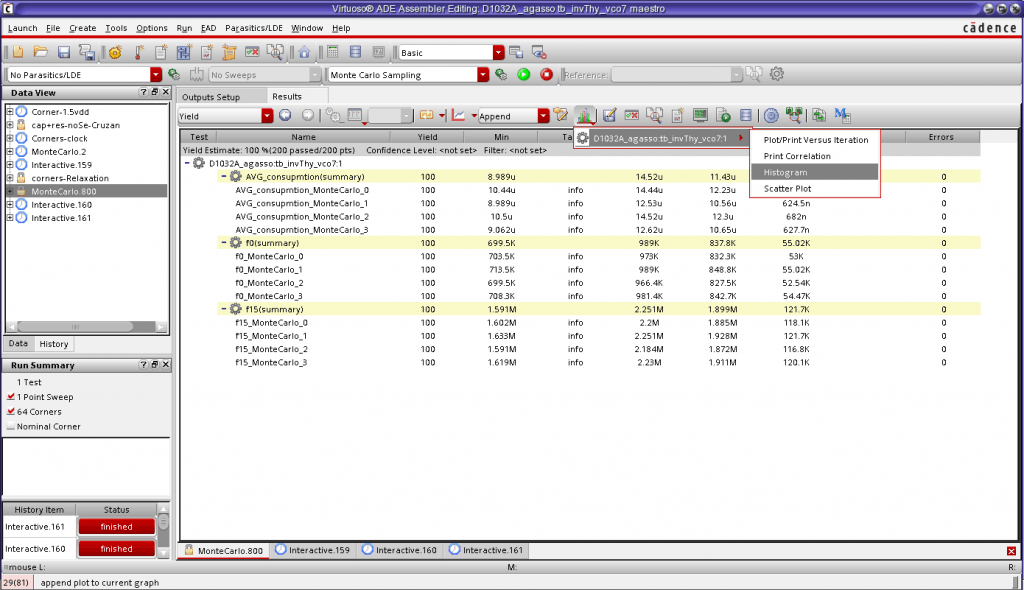This screenshot has height=590, width=1024.
Task: Save the setup with the floppy disk icon
Action: pos(63,52)
